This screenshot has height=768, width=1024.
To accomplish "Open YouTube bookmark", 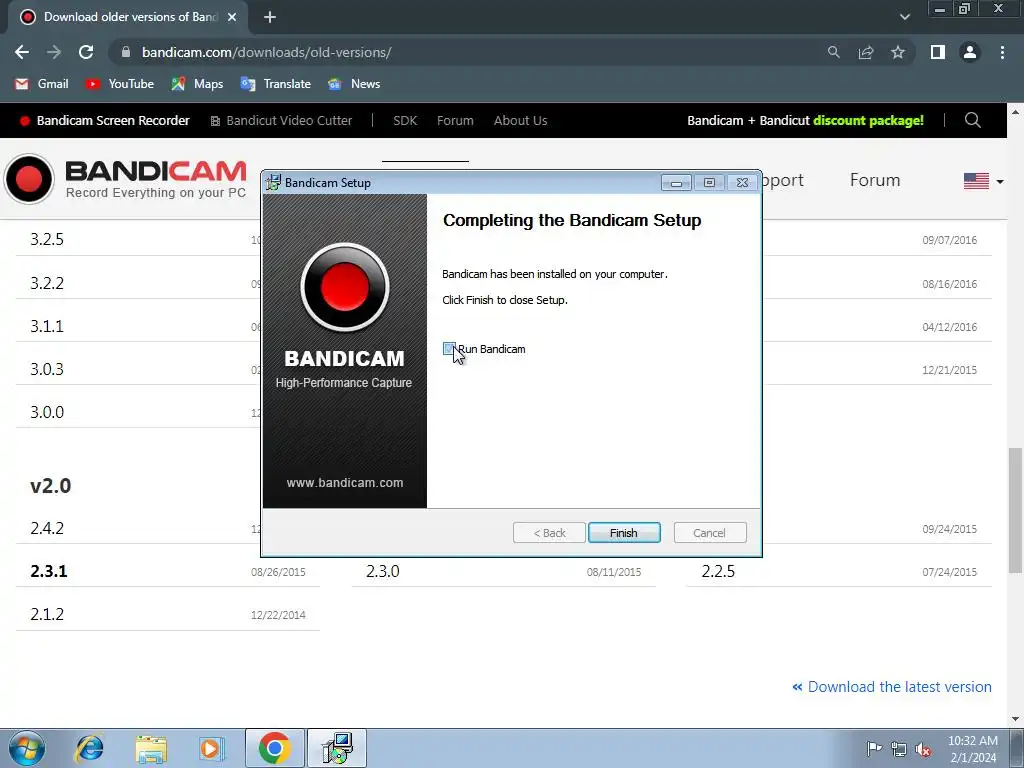I will tap(120, 84).
